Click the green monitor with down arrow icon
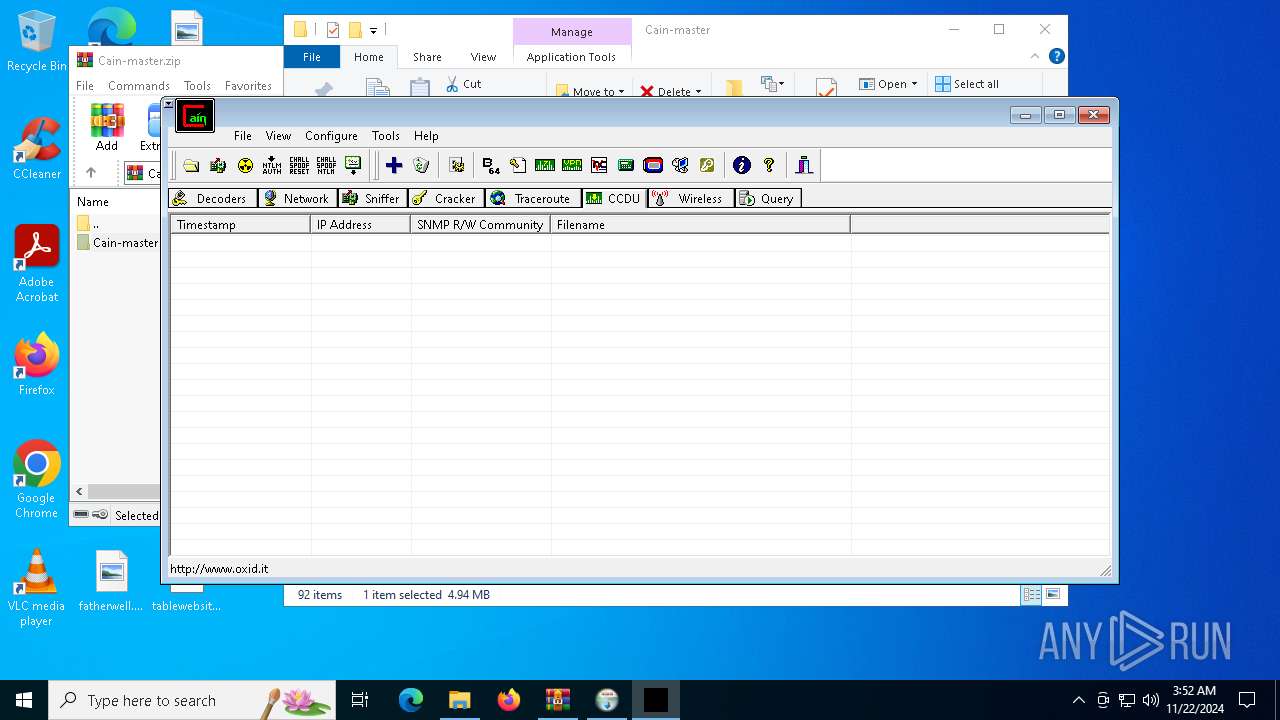The image size is (1280, 720). [353, 166]
